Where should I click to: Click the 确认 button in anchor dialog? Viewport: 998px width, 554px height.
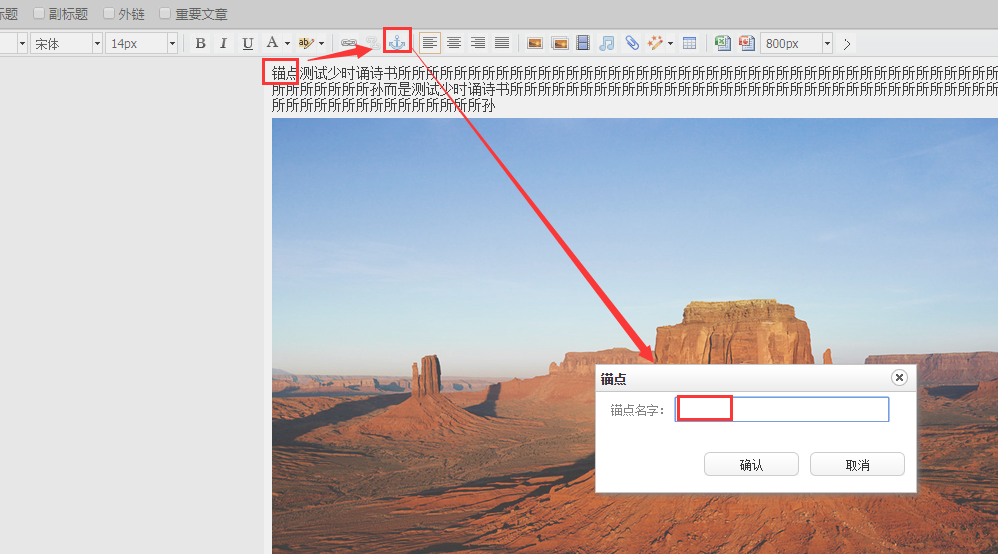(x=751, y=465)
